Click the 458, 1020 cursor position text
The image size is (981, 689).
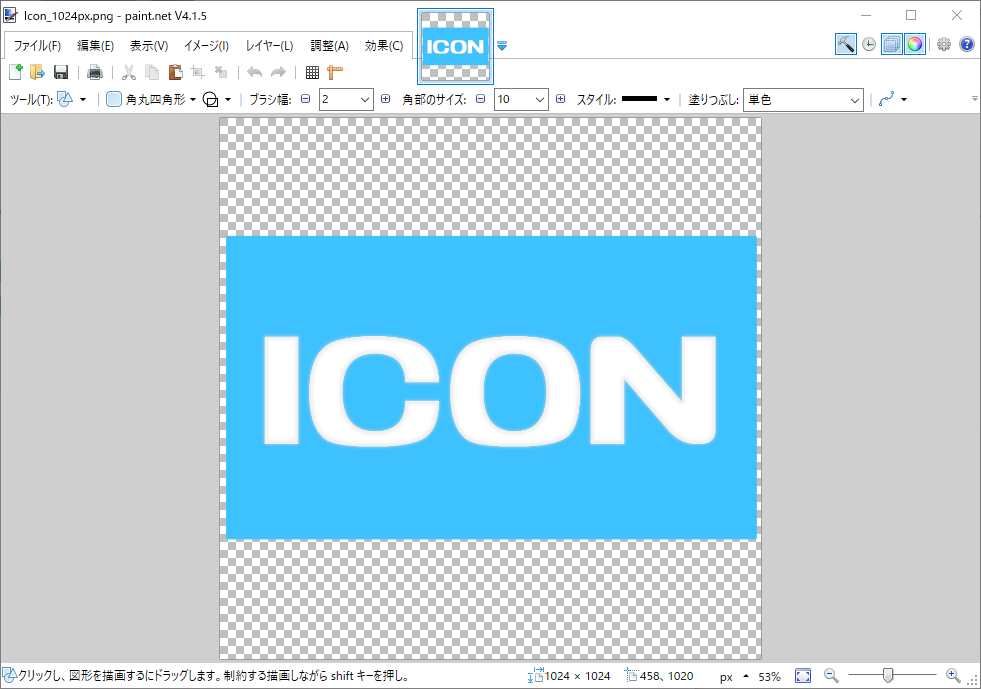pos(666,676)
